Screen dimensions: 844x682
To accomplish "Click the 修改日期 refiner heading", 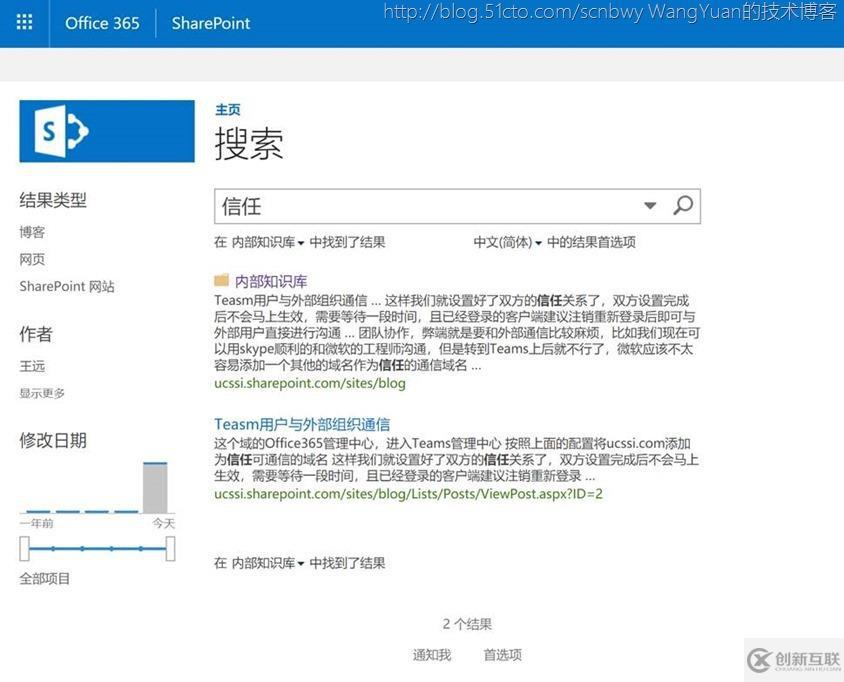I will [53, 440].
